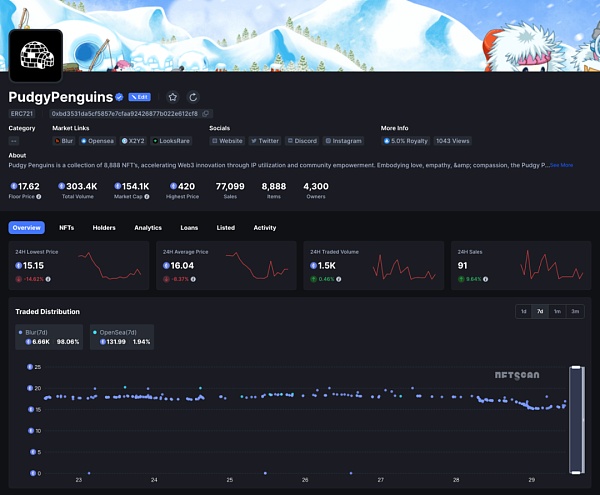Click the green up arrow in 24H Traded Volume
This screenshot has height=495, width=600.
click(x=313, y=279)
